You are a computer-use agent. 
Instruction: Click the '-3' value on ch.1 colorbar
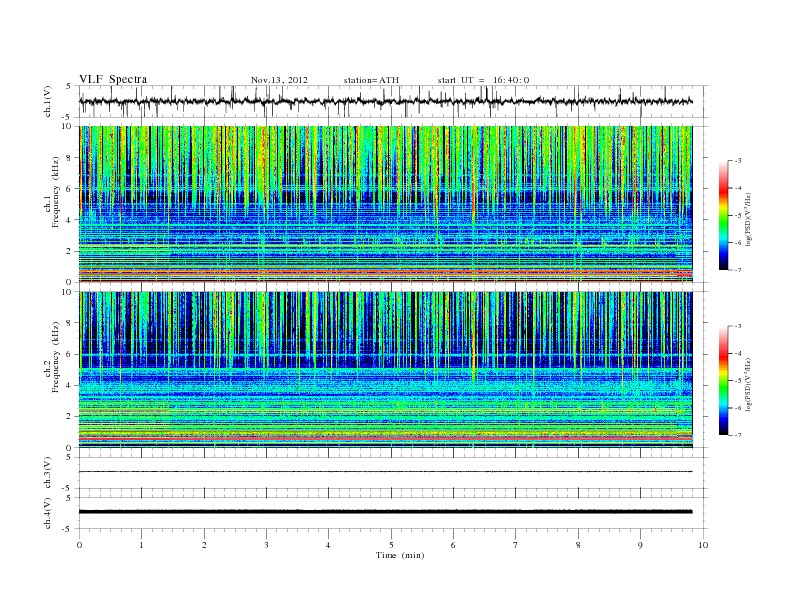[x=737, y=161]
